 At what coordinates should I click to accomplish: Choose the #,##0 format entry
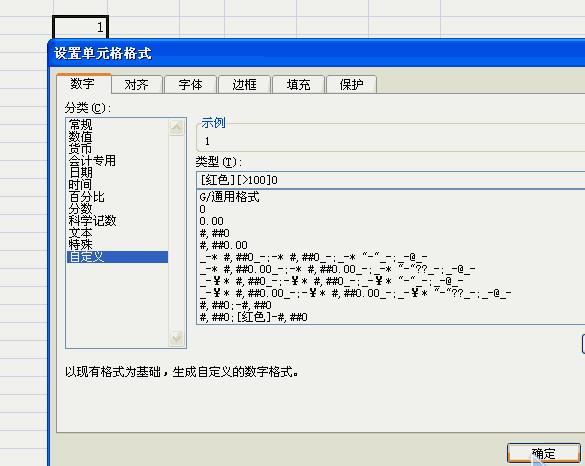click(x=391, y=233)
